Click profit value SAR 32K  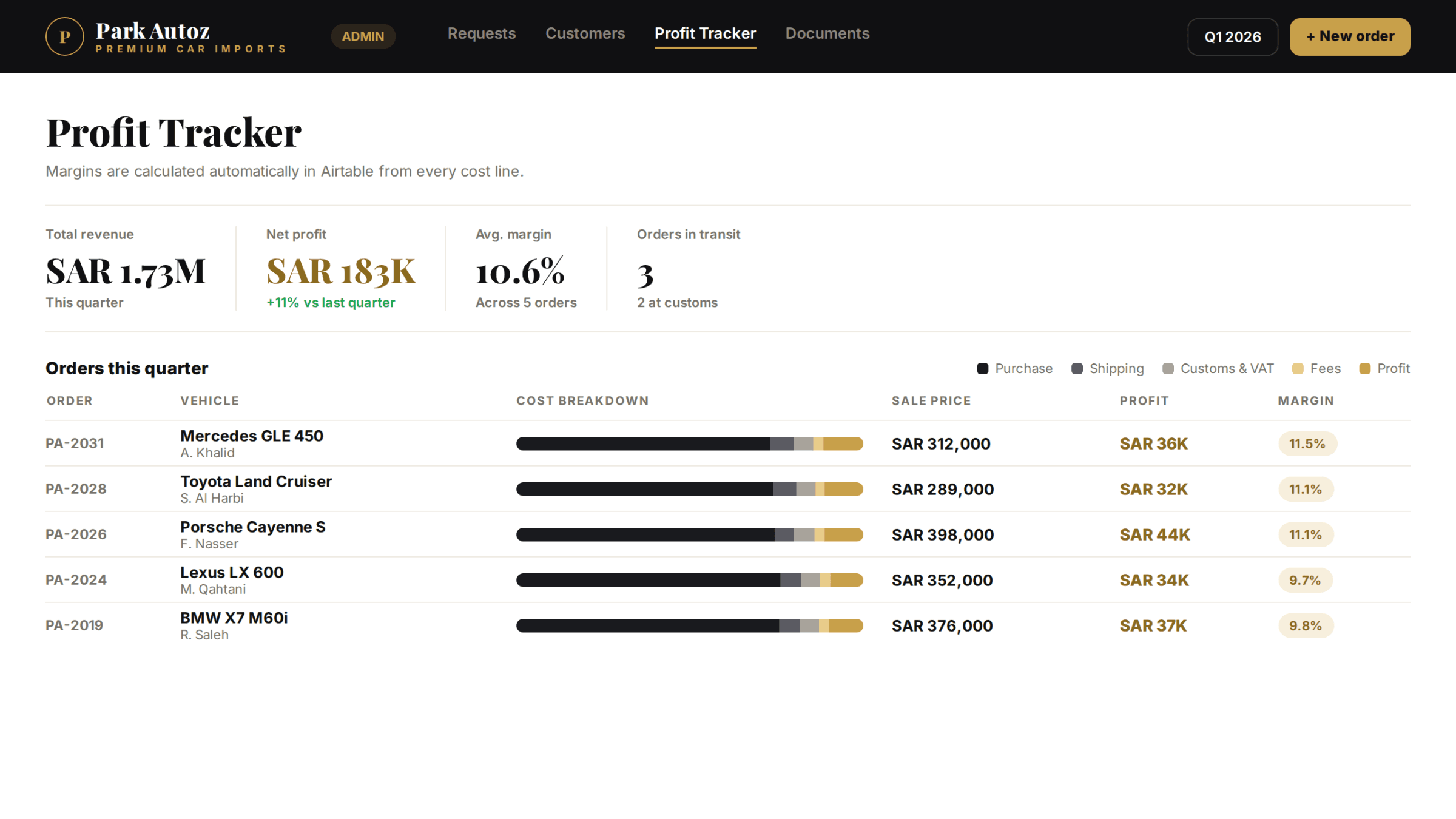point(1154,490)
